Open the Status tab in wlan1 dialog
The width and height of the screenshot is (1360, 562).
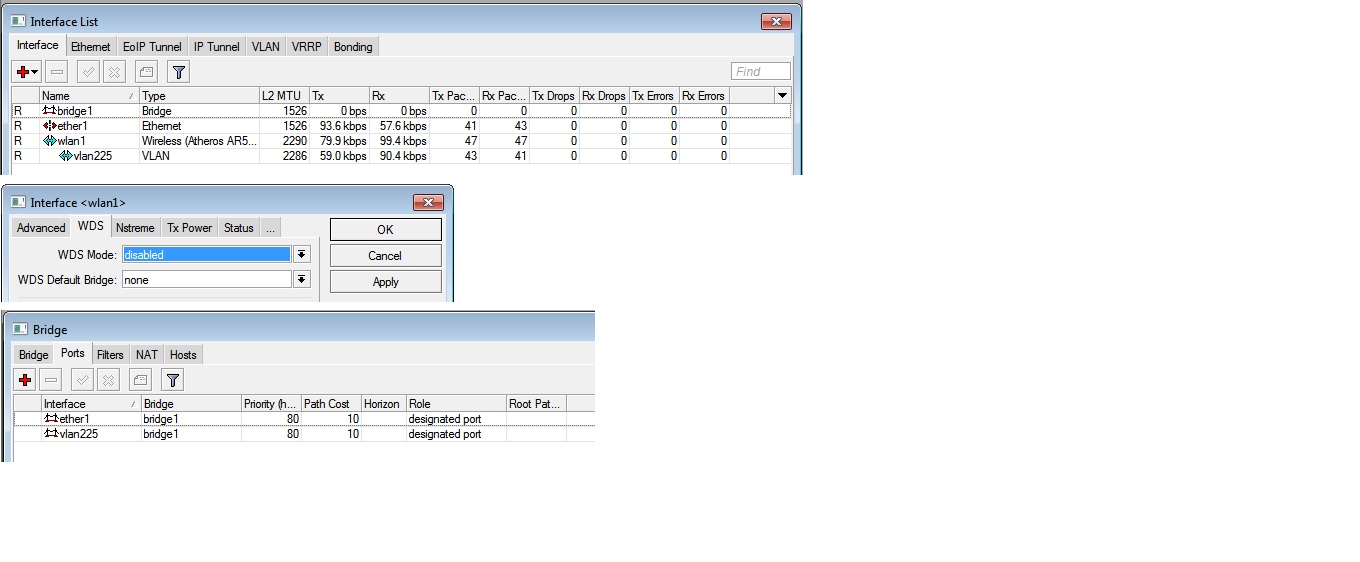click(x=239, y=228)
